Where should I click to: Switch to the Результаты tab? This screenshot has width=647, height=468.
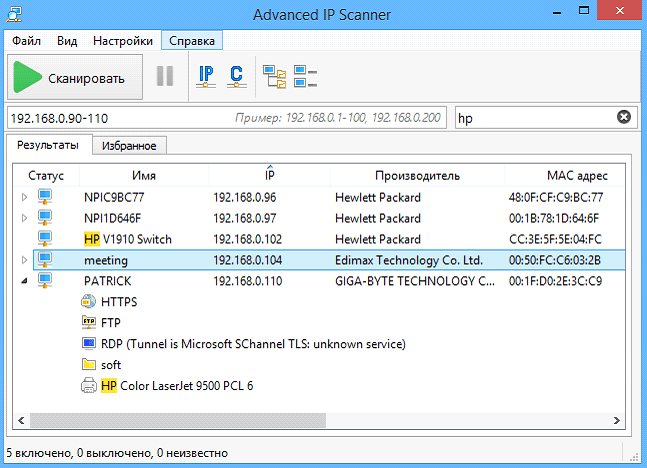click(x=48, y=145)
